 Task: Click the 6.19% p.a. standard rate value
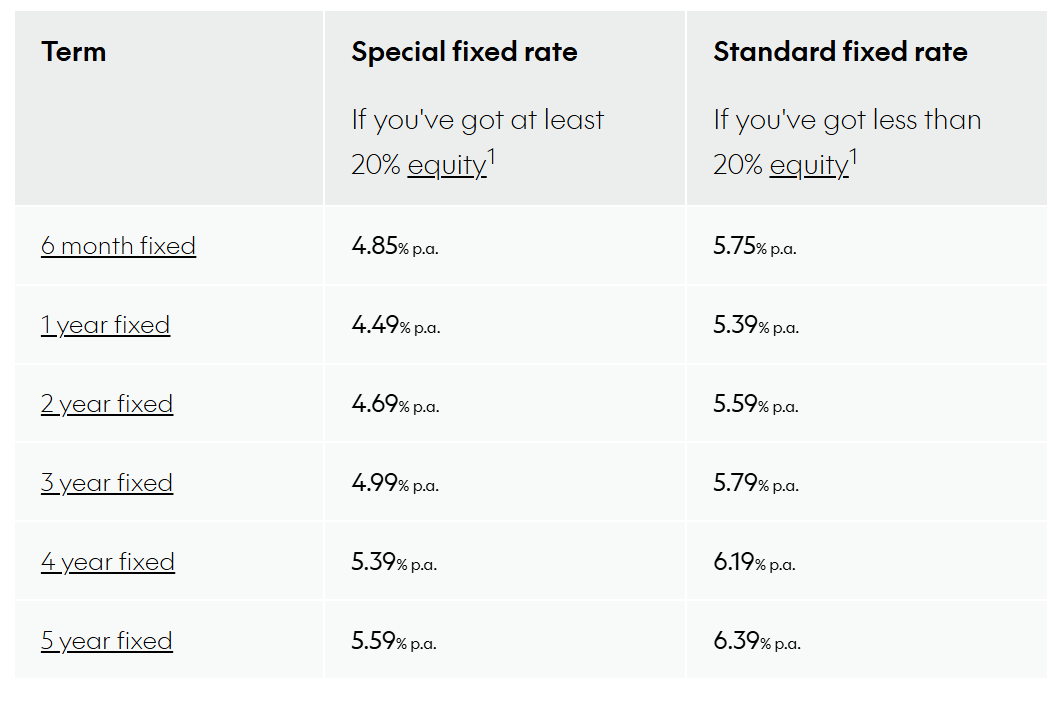(754, 562)
